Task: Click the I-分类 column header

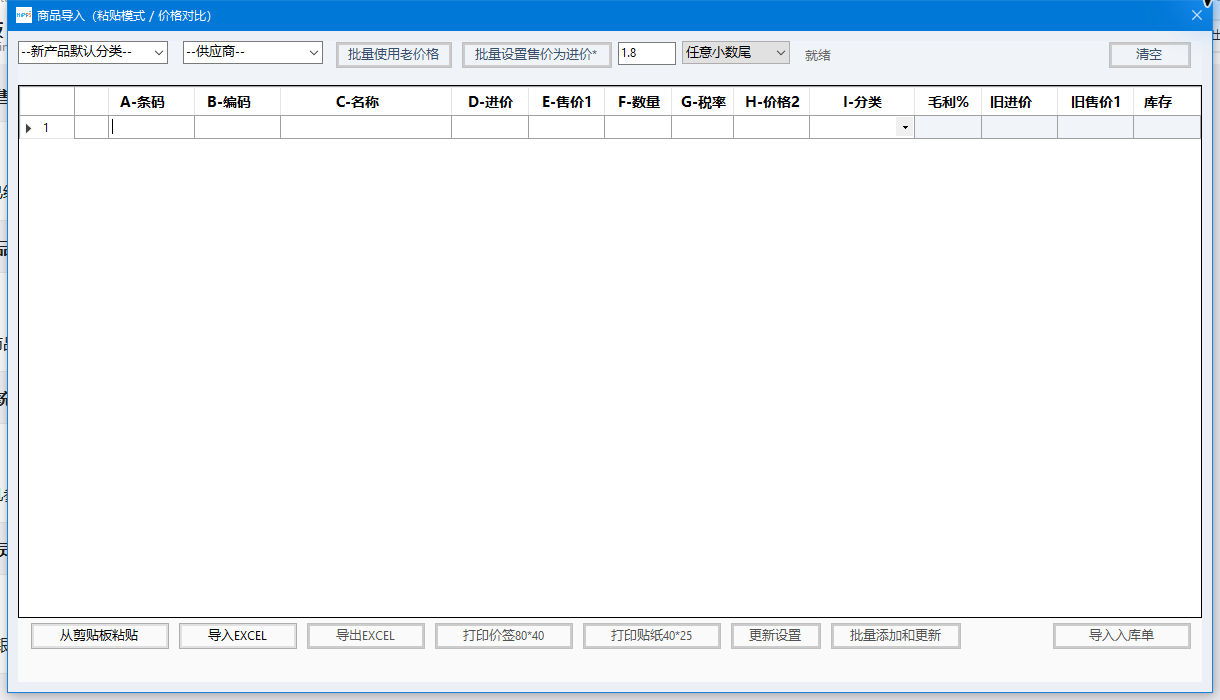Action: pyautogui.click(x=862, y=102)
